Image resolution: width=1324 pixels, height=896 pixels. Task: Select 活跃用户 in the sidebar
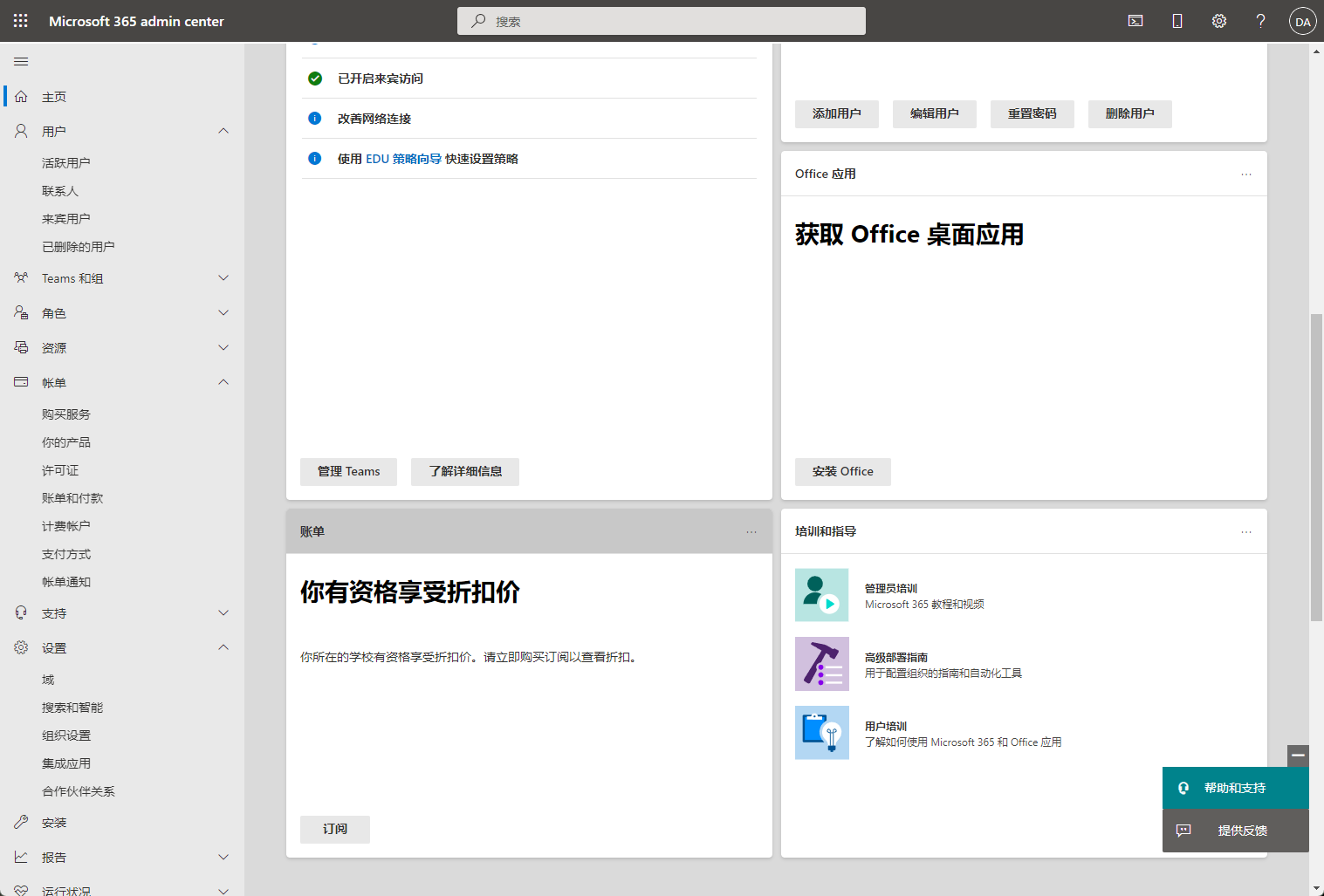pyautogui.click(x=66, y=163)
